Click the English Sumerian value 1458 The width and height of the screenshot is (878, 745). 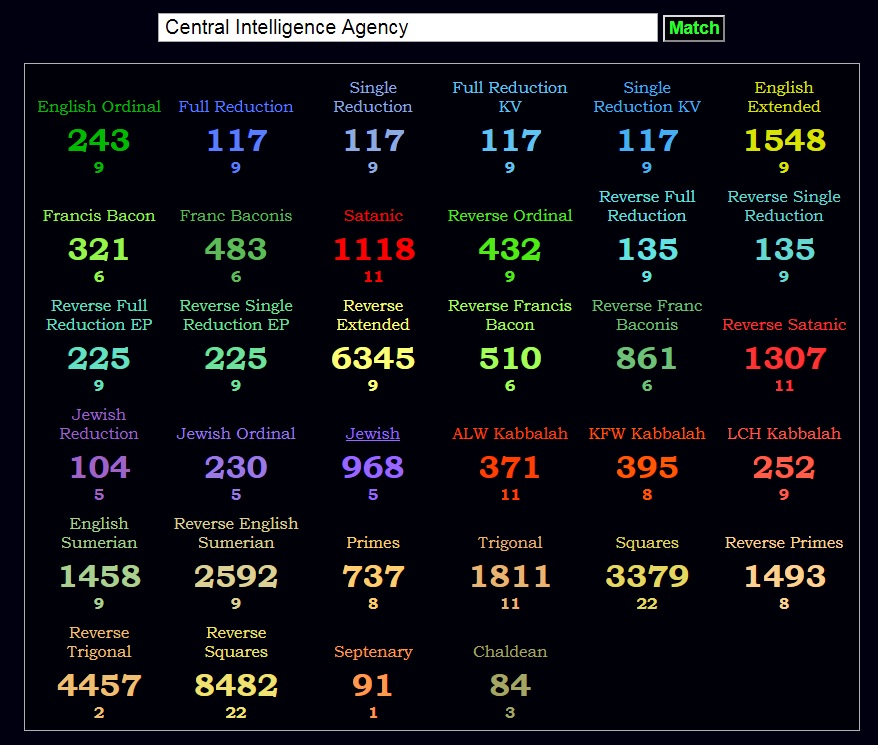[x=100, y=576]
